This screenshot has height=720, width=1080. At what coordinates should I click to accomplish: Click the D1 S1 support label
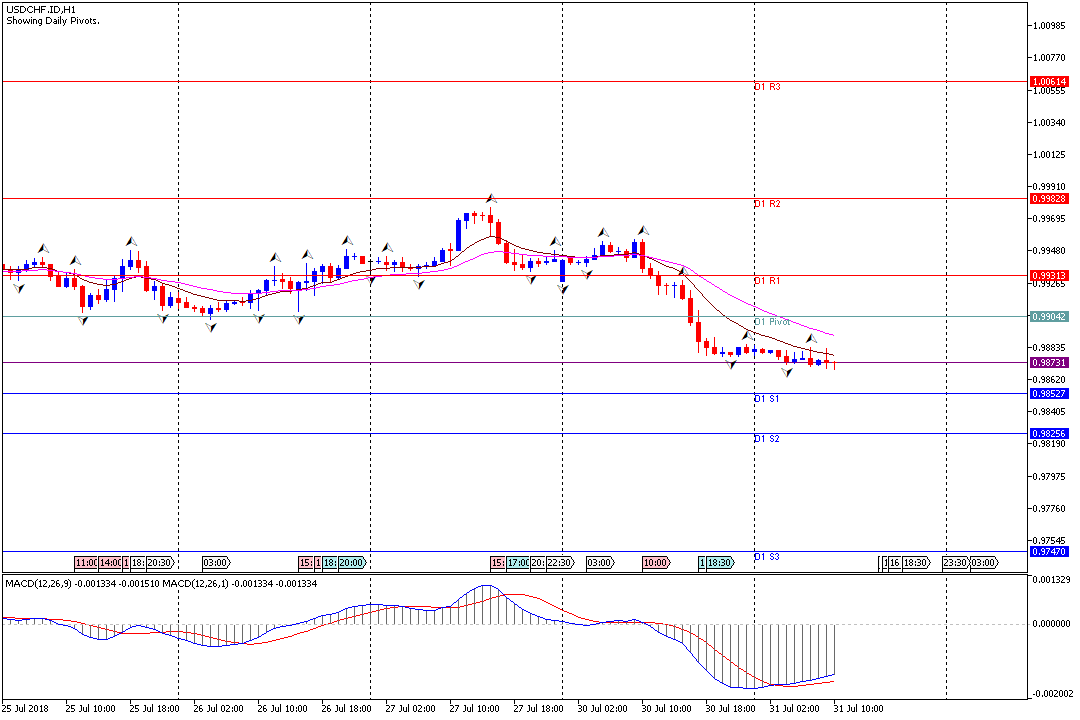click(x=767, y=399)
